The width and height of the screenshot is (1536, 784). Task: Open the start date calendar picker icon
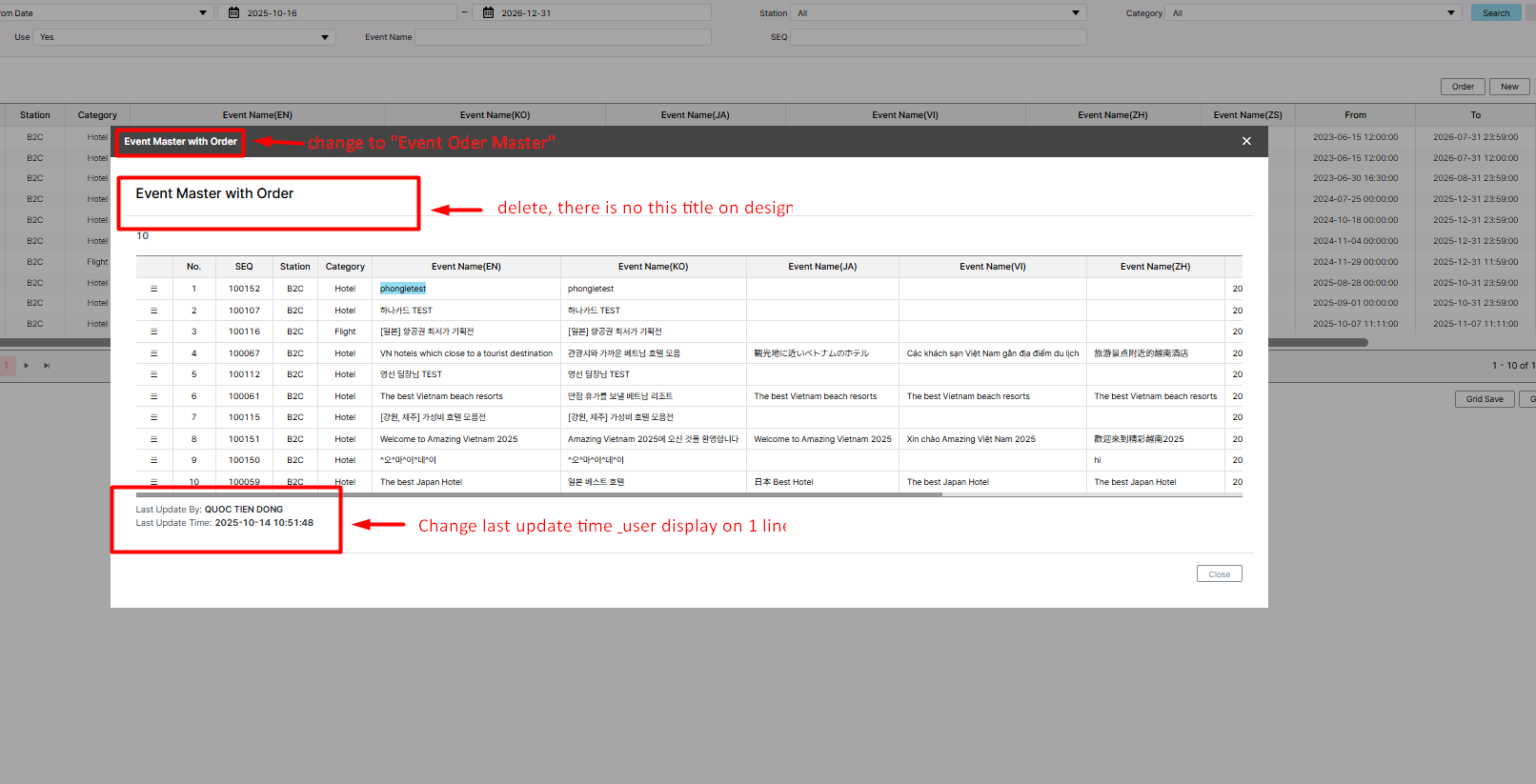pos(234,13)
